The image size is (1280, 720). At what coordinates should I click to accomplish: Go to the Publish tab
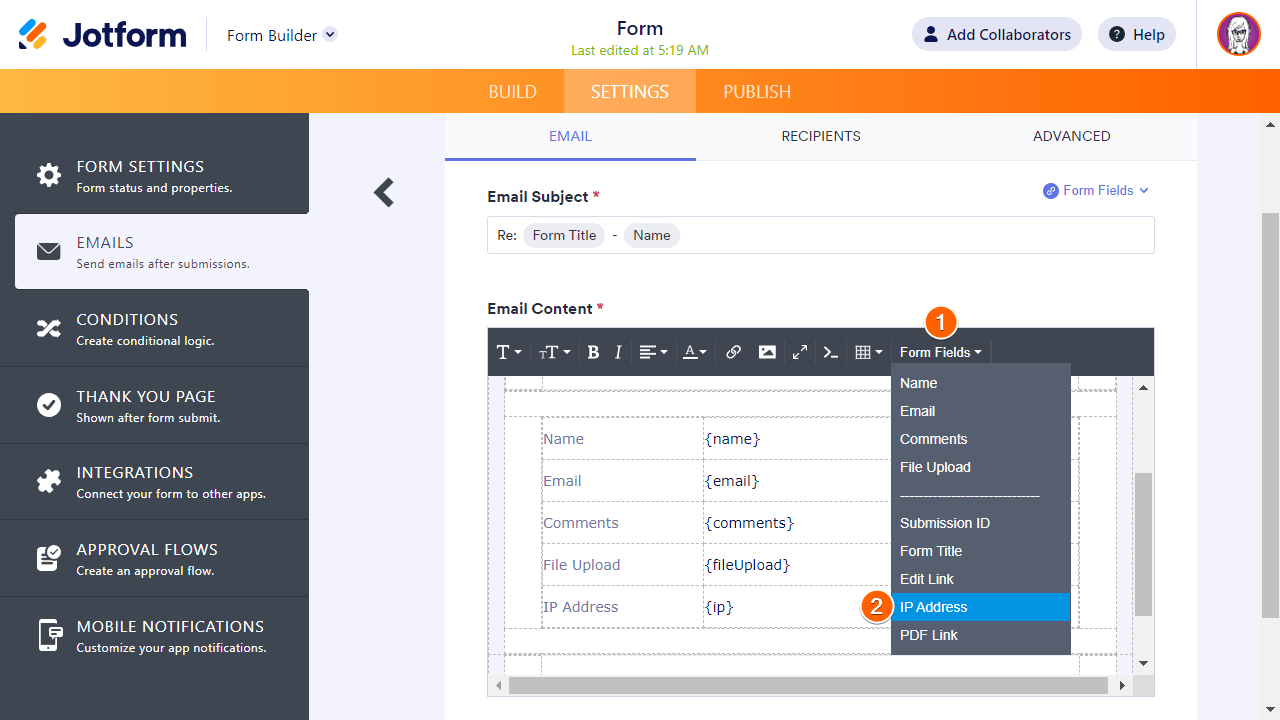(x=757, y=91)
